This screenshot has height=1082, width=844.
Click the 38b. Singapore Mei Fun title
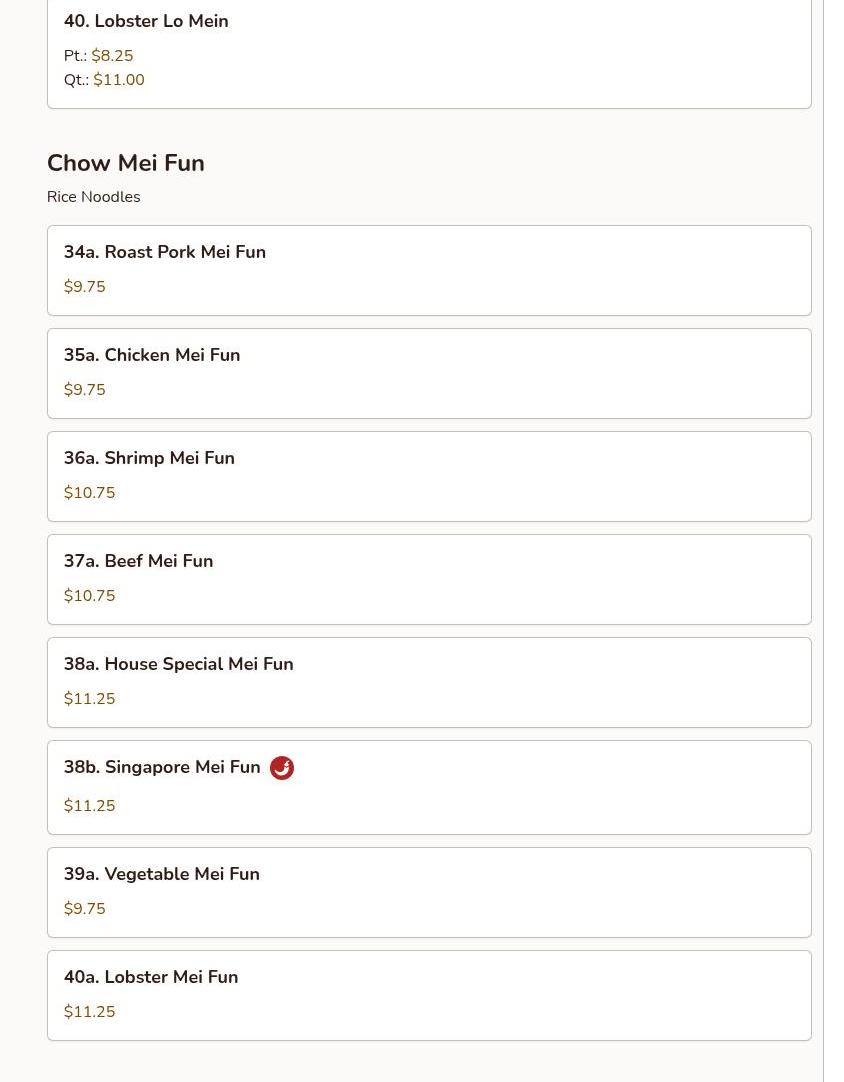tap(162, 767)
